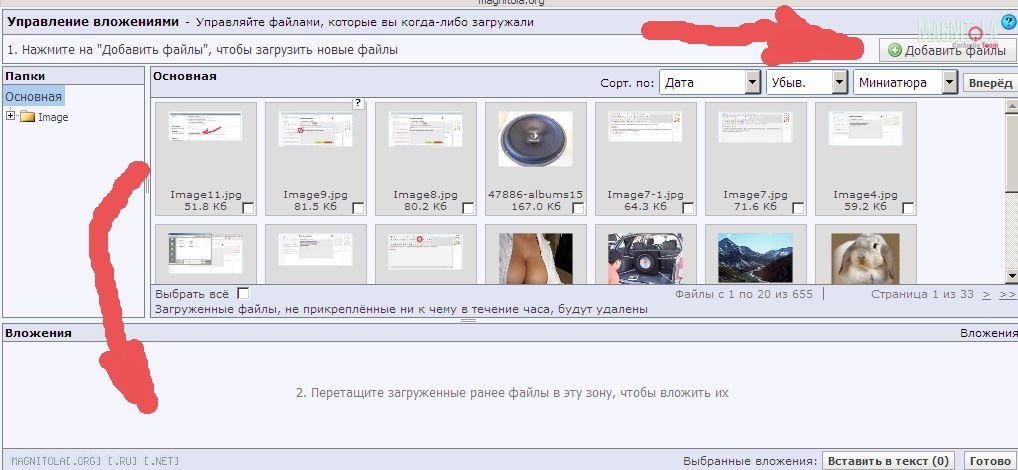Enable the Выбрать всё checkbox
The image size is (1018, 470).
[242, 294]
